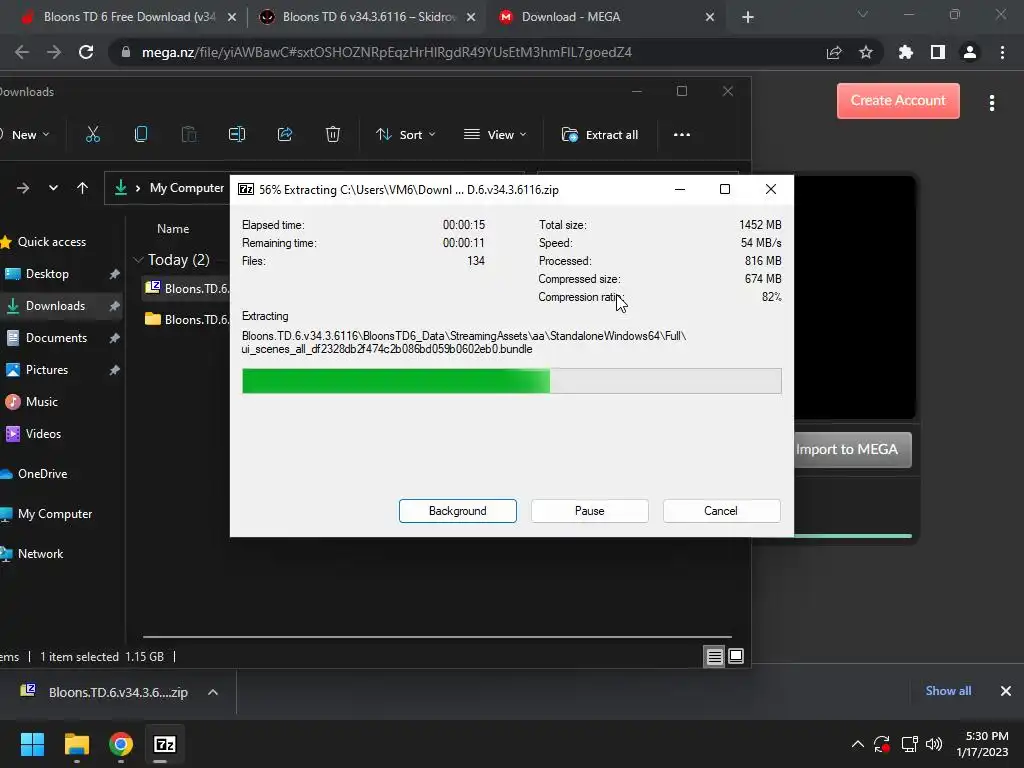The image size is (1024, 768).
Task: Open the See more ellipsis menu in Explorer
Action: pos(682,135)
